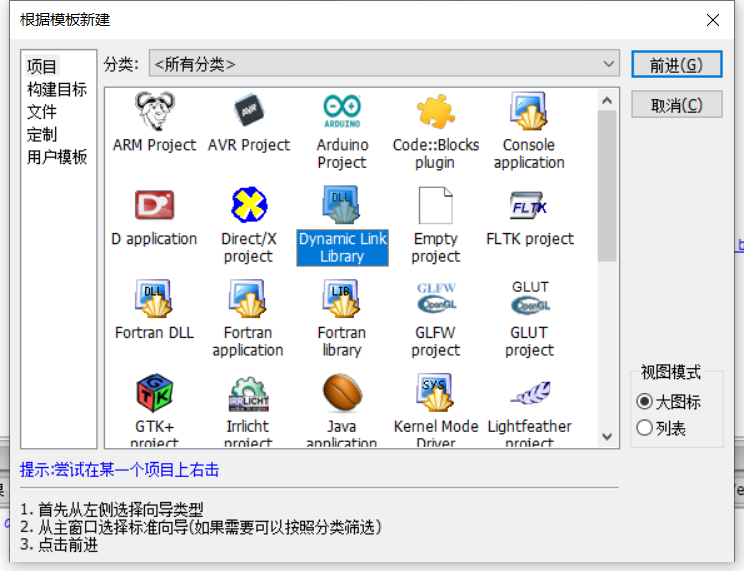
Task: Select the 大图标 radio button
Action: tap(644, 402)
